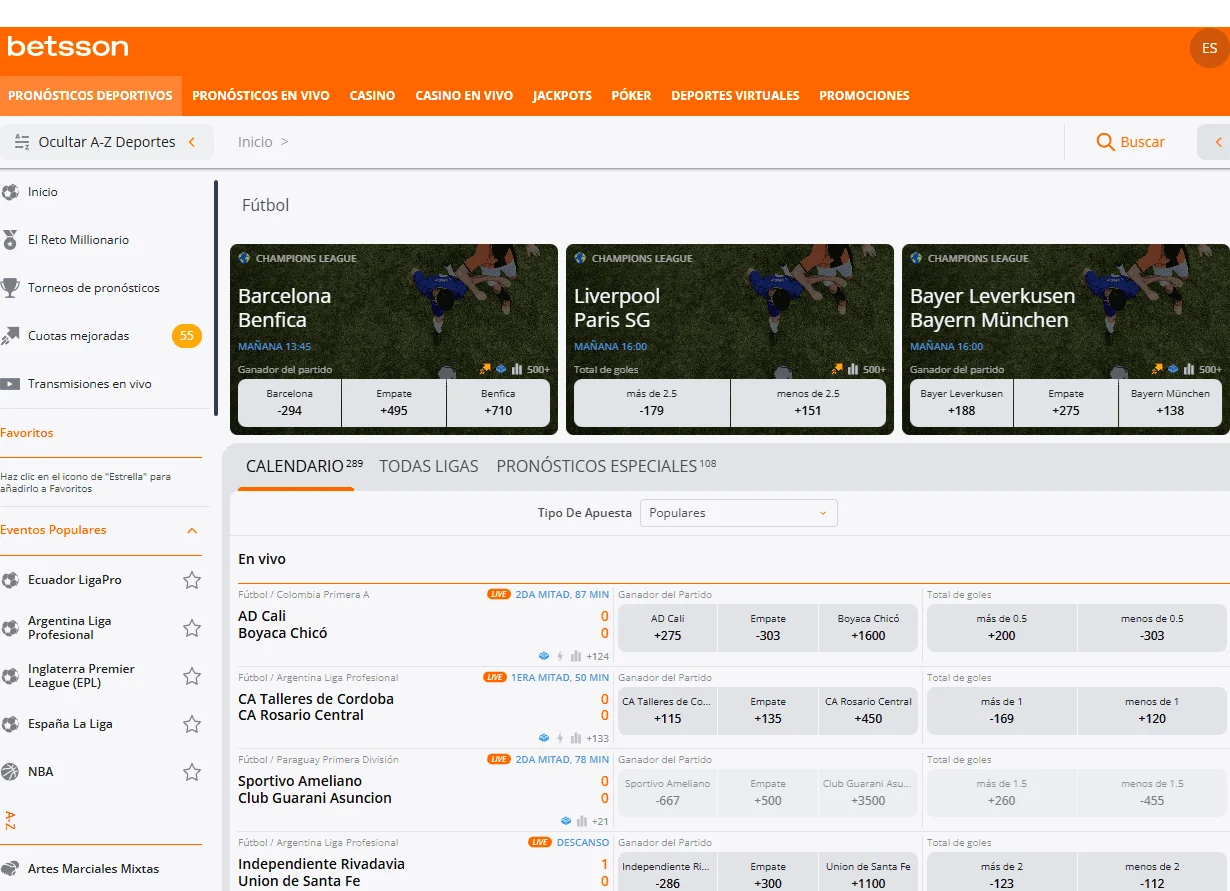1230x891 pixels.
Task: Collapse the Eventos Populares section
Action: click(192, 531)
